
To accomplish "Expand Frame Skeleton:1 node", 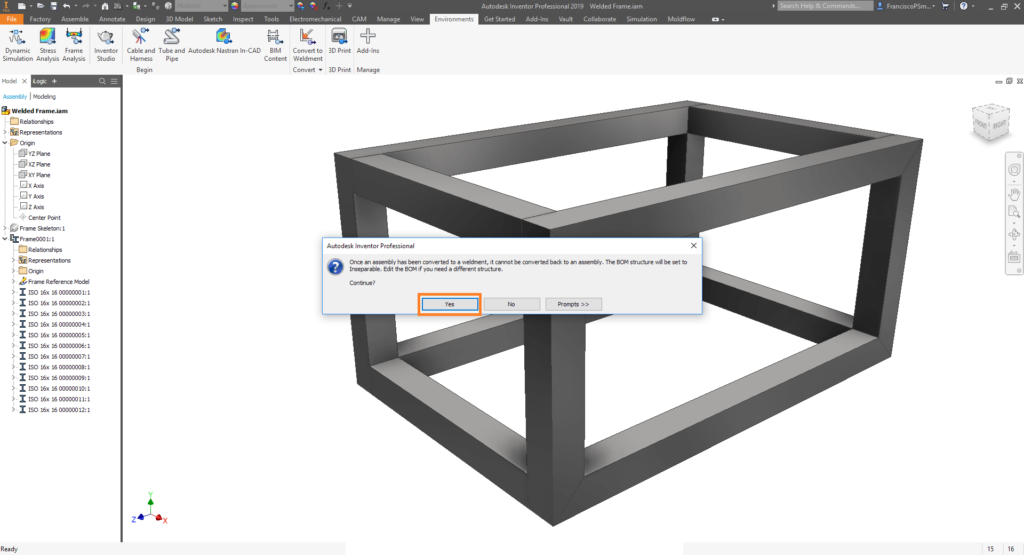I will [5, 228].
